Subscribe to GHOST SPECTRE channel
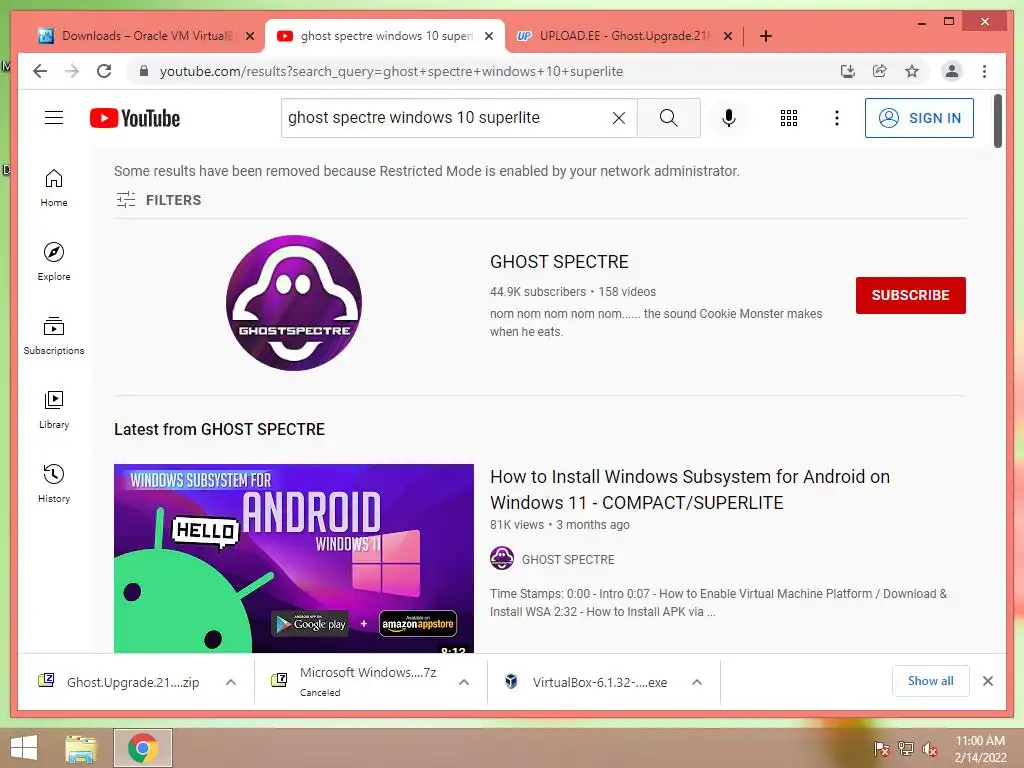1024x768 pixels. coord(910,295)
